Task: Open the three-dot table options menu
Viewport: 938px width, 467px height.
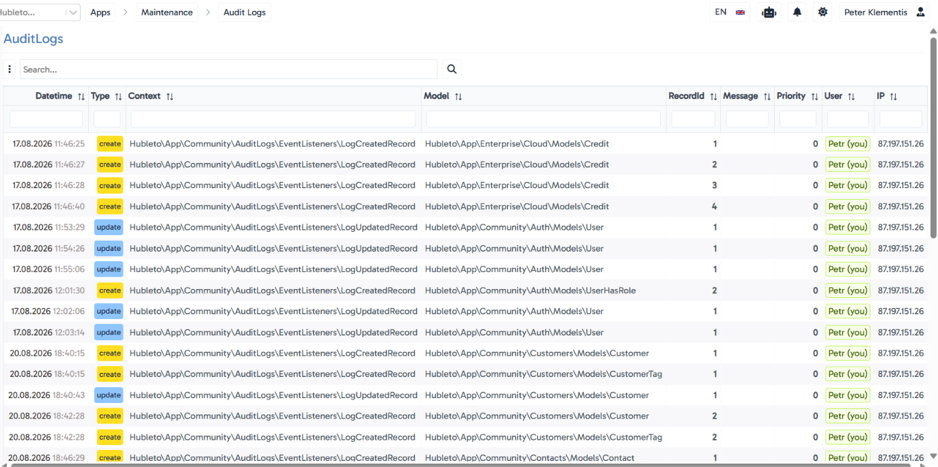Action: [x=10, y=69]
